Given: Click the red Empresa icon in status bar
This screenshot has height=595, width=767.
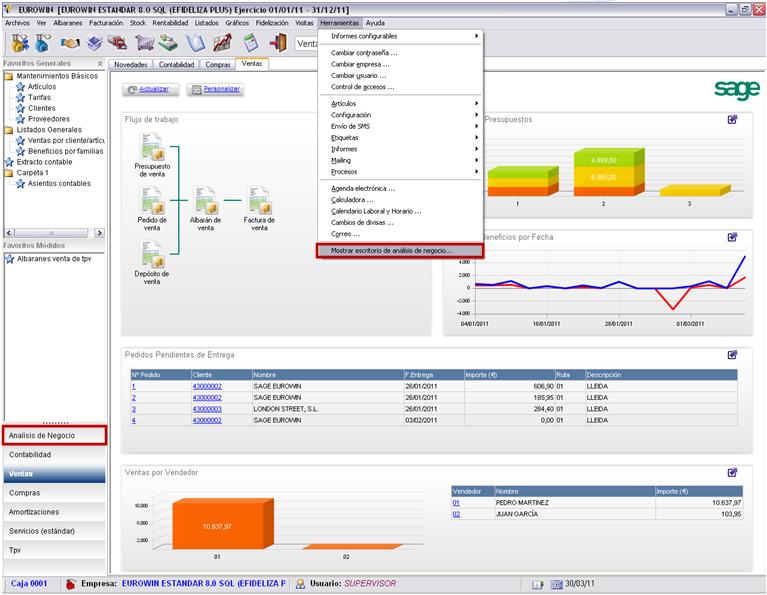Looking at the screenshot, I should (x=71, y=584).
